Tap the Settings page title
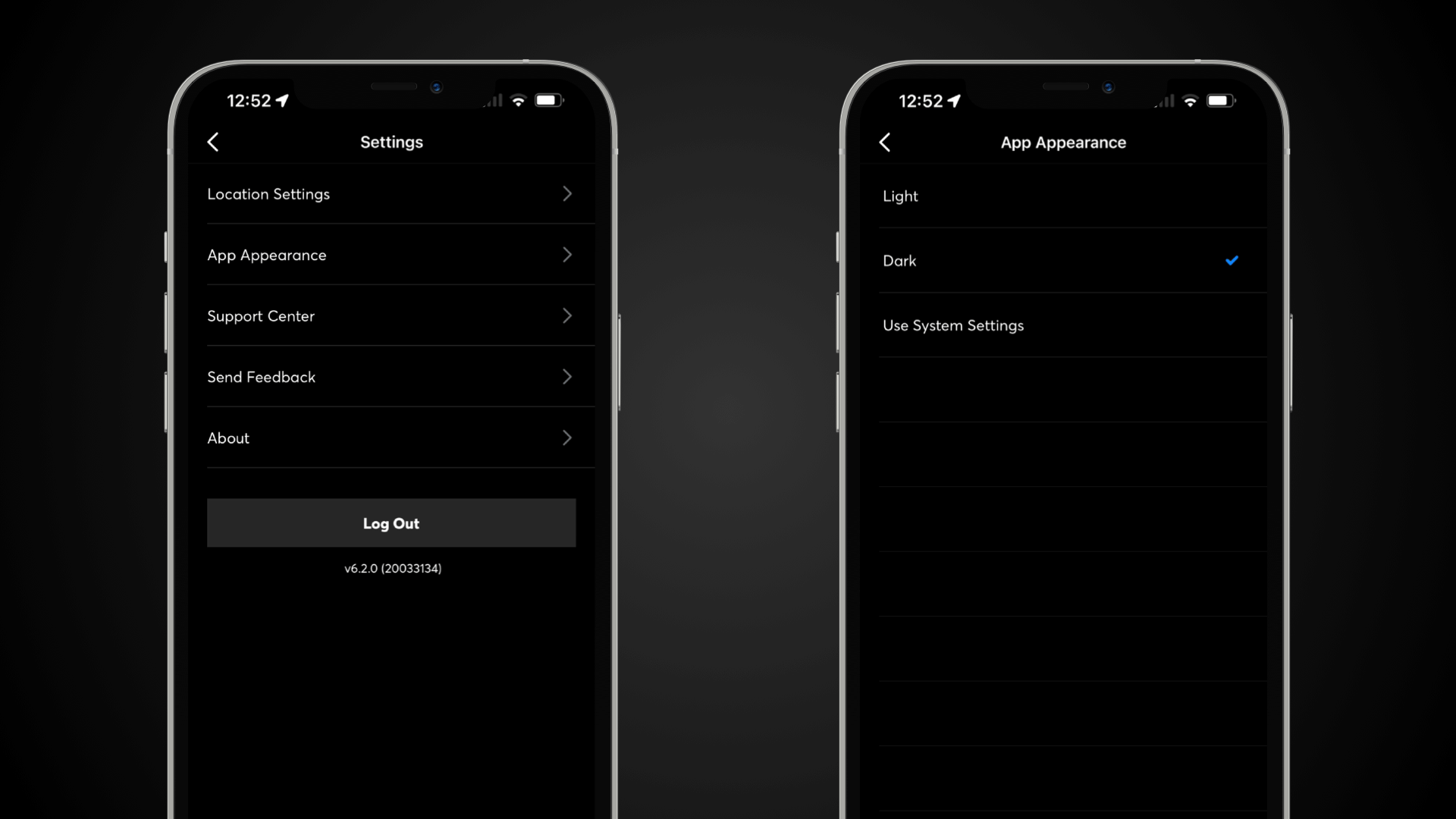1456x819 pixels. pos(391,142)
